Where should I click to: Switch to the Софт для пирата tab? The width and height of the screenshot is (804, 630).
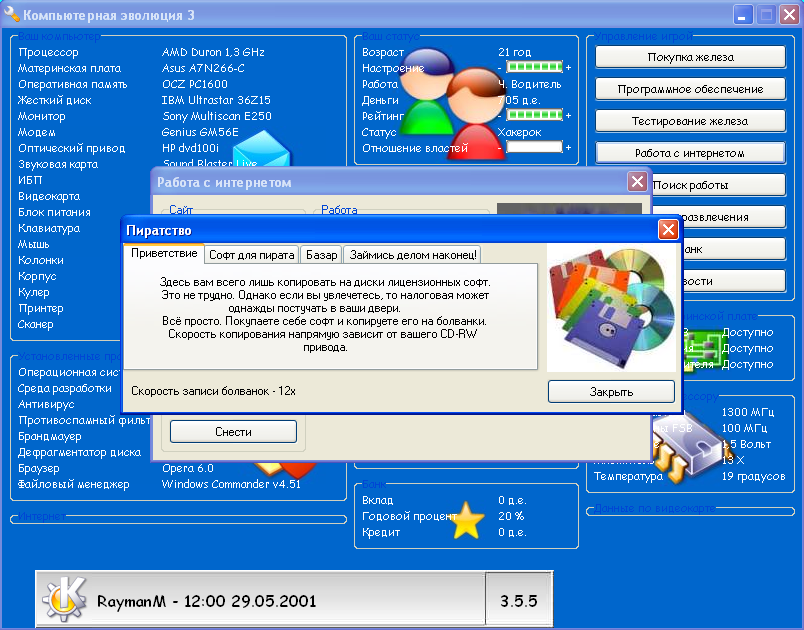252,255
